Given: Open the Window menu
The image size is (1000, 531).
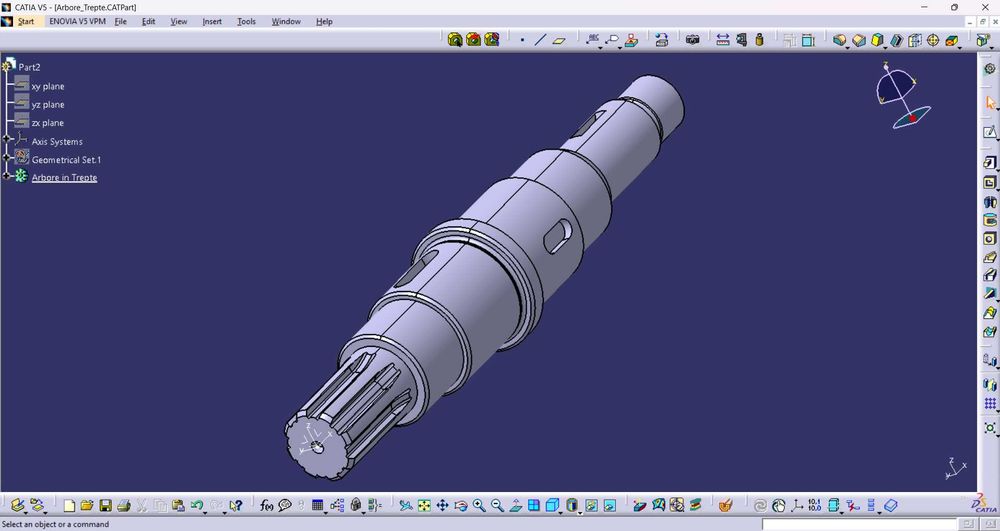Looking at the screenshot, I should tap(286, 22).
